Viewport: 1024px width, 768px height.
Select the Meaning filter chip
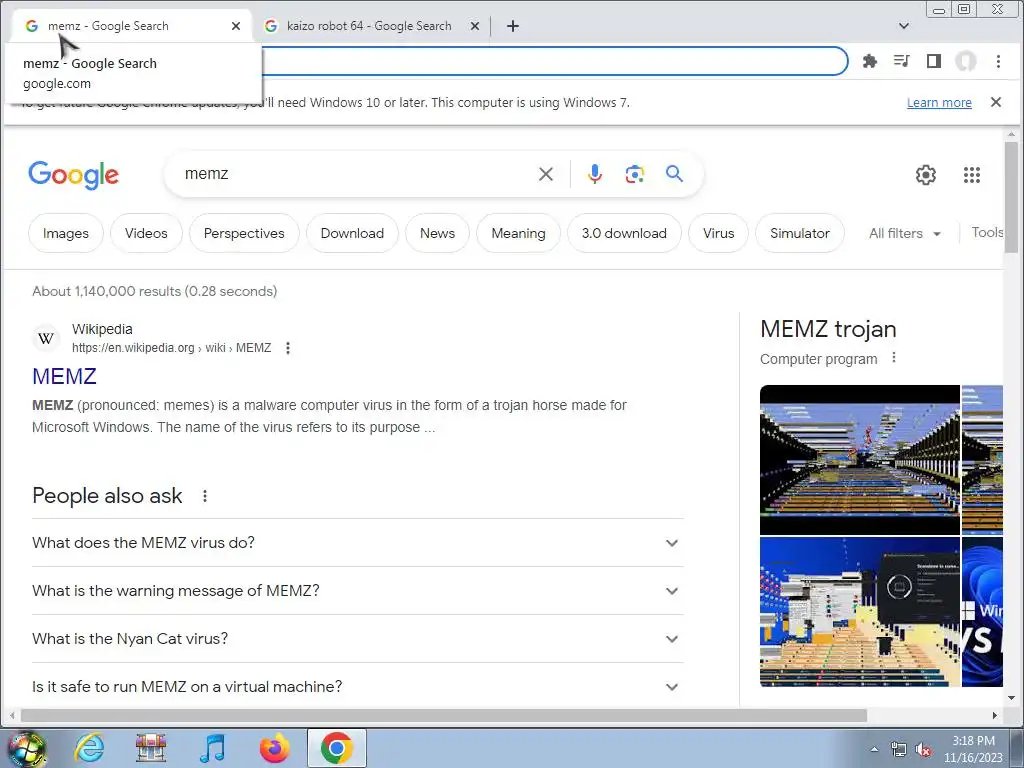(x=518, y=233)
